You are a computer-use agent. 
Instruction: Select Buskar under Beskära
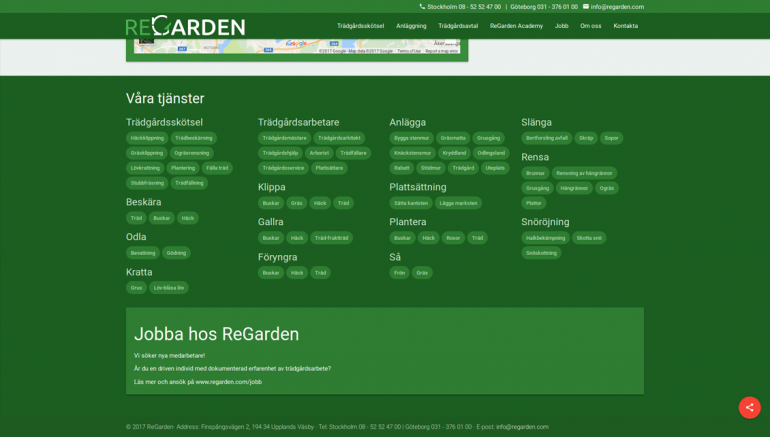click(x=162, y=218)
